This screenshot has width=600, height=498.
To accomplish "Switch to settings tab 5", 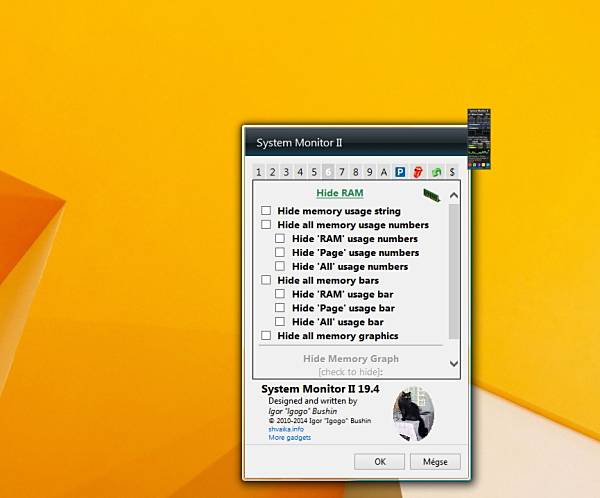I will [314, 172].
